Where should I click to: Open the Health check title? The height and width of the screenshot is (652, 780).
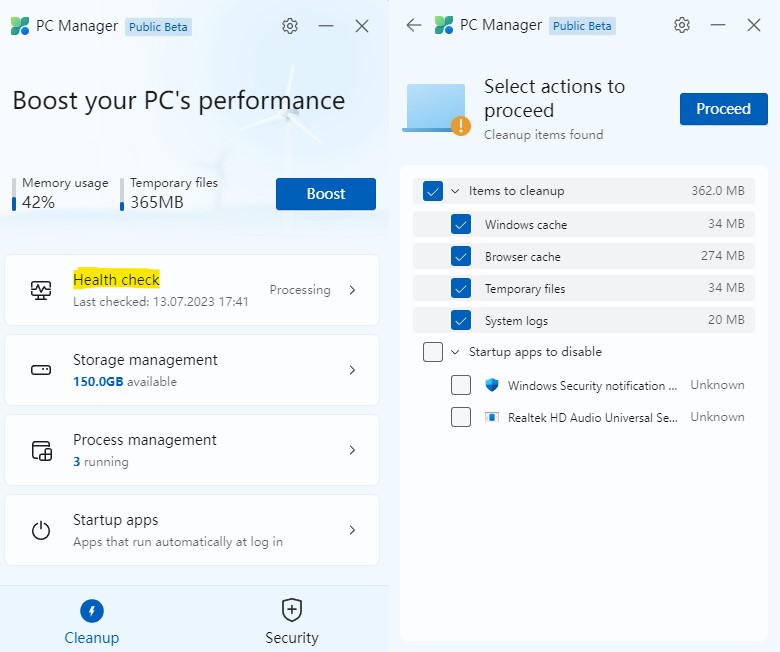click(x=116, y=279)
